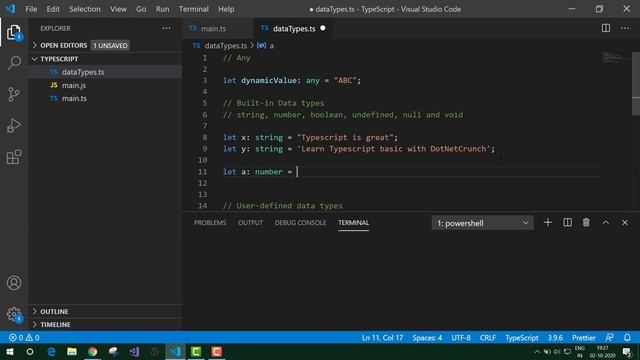Open Visual Studio from taskbar

[134, 351]
